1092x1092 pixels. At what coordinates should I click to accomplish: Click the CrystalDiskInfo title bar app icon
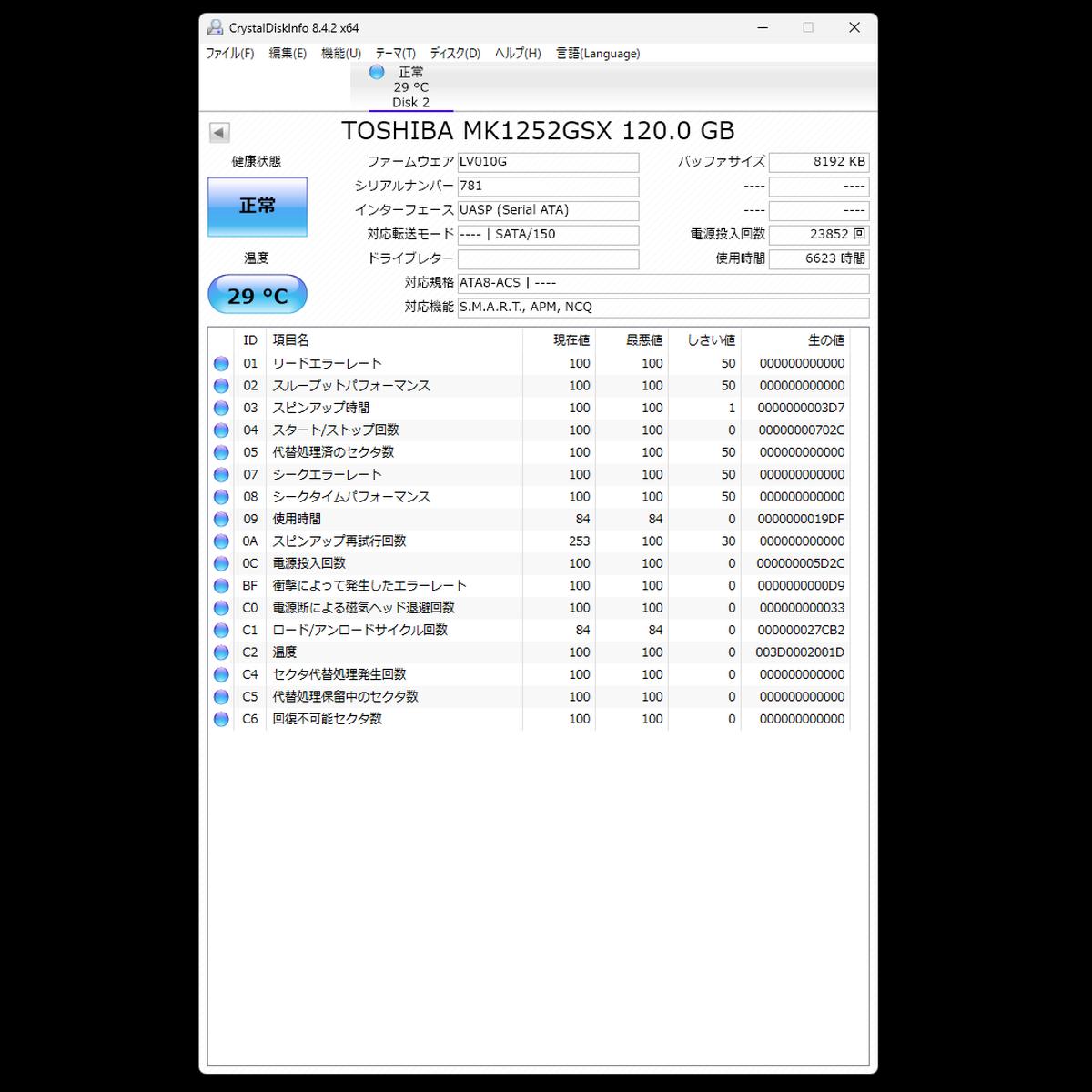215,27
